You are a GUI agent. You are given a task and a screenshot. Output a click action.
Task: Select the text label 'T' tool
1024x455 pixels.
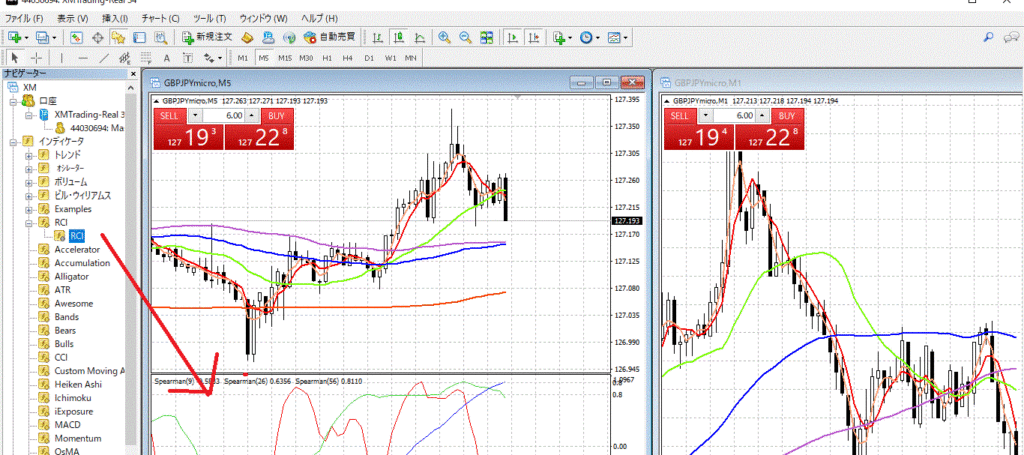point(187,58)
